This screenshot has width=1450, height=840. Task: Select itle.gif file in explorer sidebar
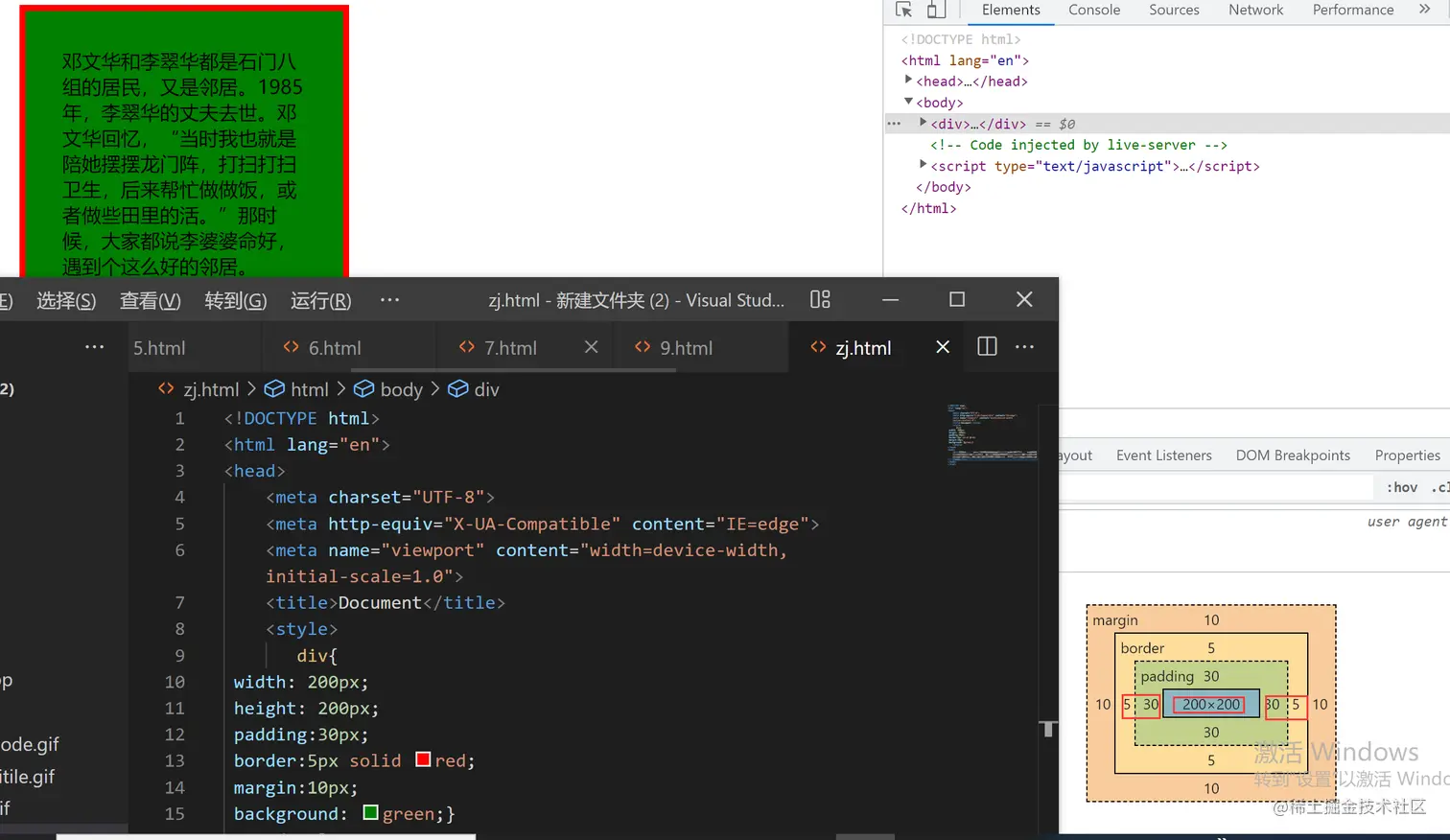click(x=28, y=776)
